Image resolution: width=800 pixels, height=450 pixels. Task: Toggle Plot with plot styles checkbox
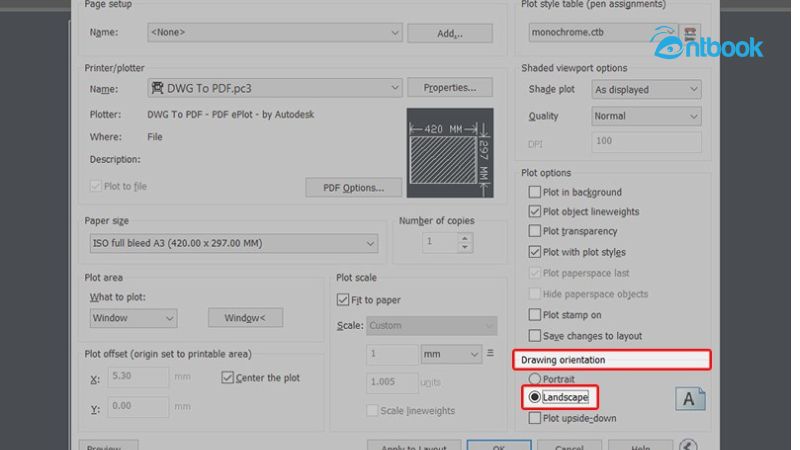coord(534,252)
